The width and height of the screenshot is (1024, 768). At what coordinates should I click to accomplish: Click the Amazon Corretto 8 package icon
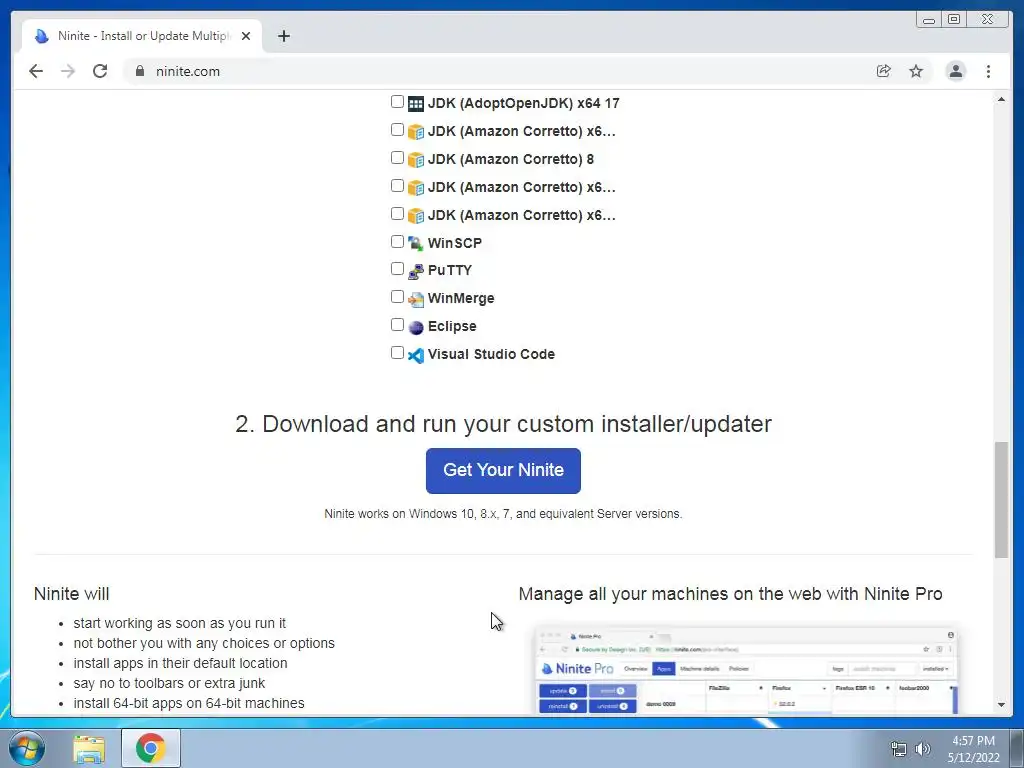(416, 160)
